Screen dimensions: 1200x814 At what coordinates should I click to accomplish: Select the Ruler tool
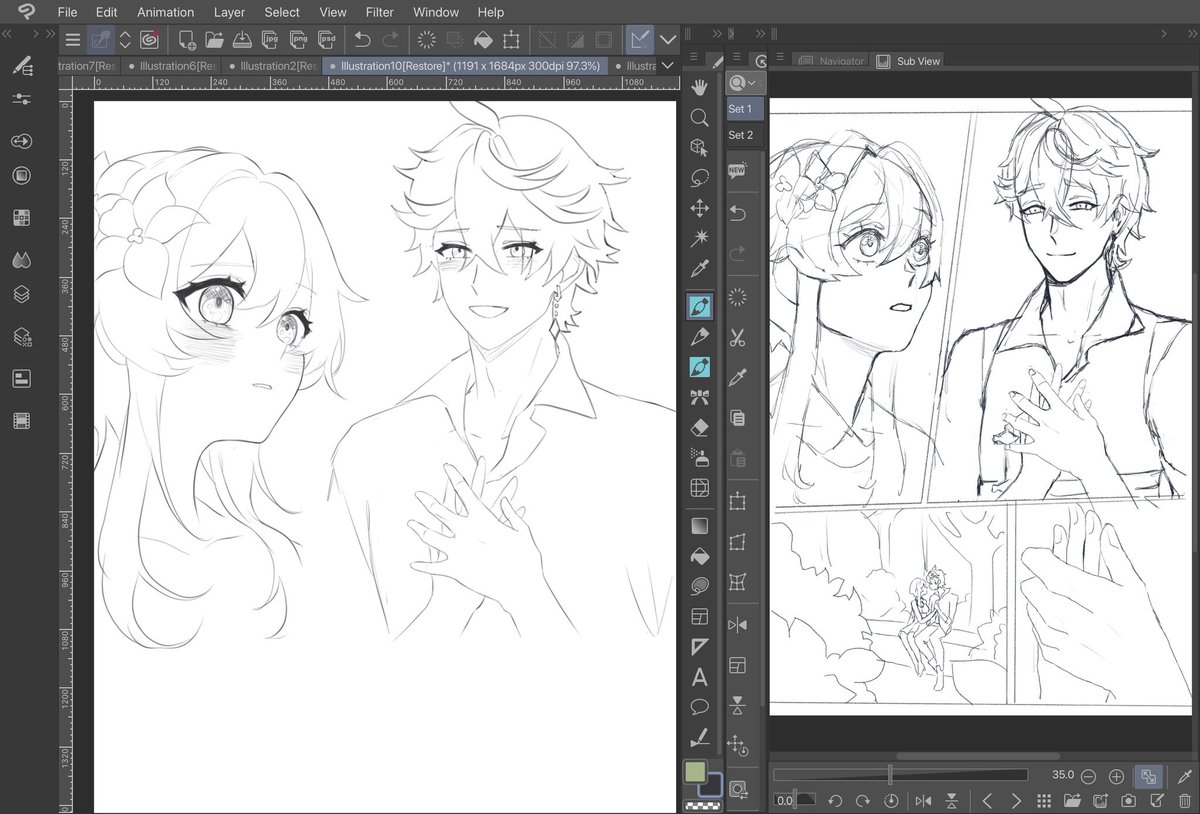click(x=700, y=647)
